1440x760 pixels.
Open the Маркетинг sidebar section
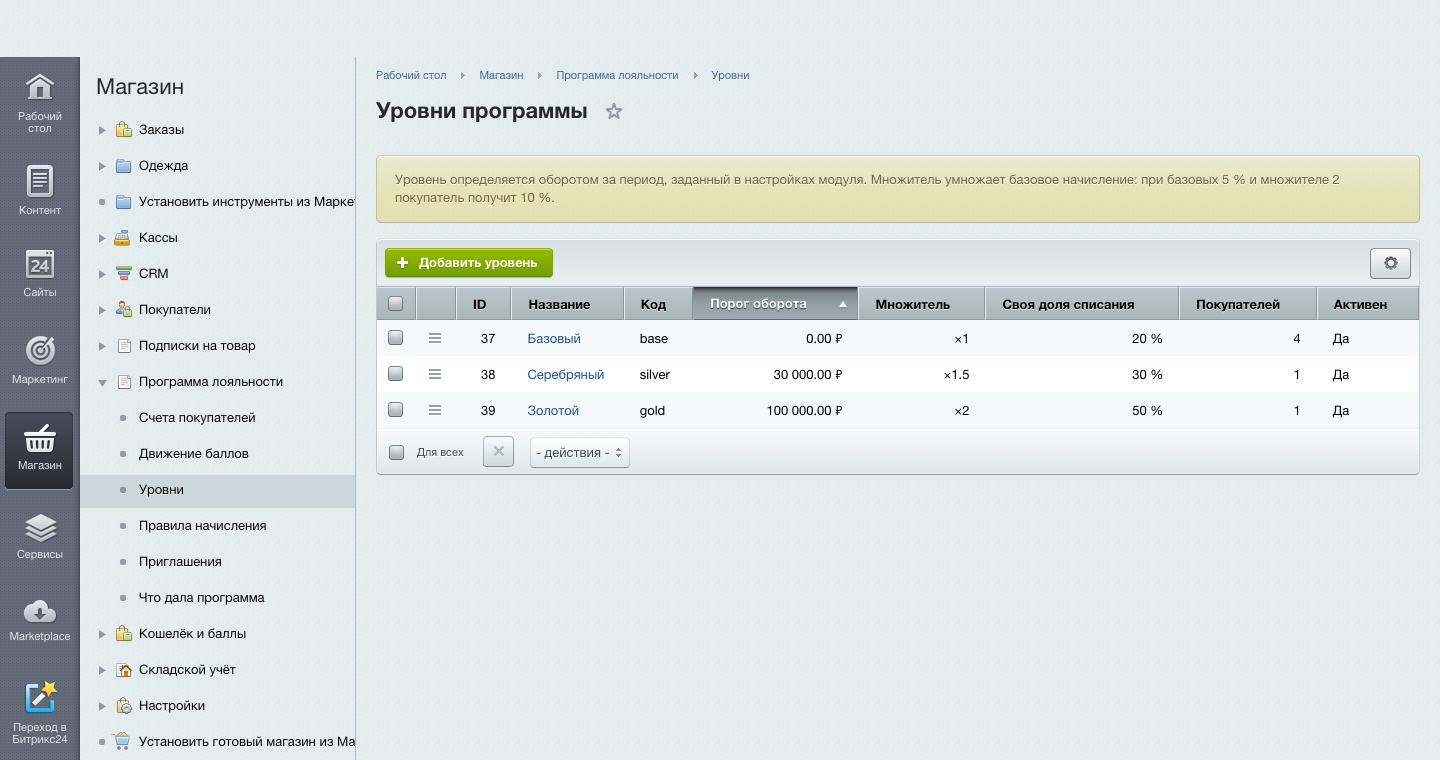click(x=39, y=360)
